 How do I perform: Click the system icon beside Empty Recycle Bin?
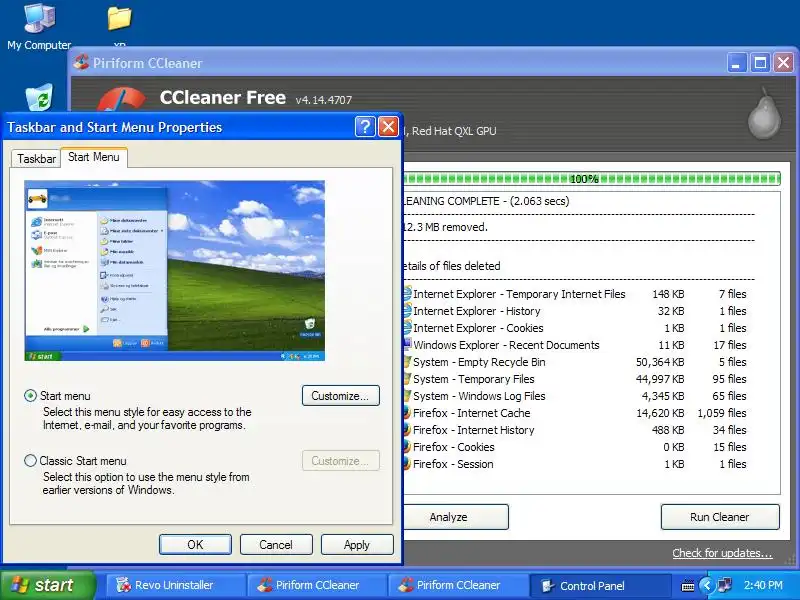pyautogui.click(x=407, y=362)
